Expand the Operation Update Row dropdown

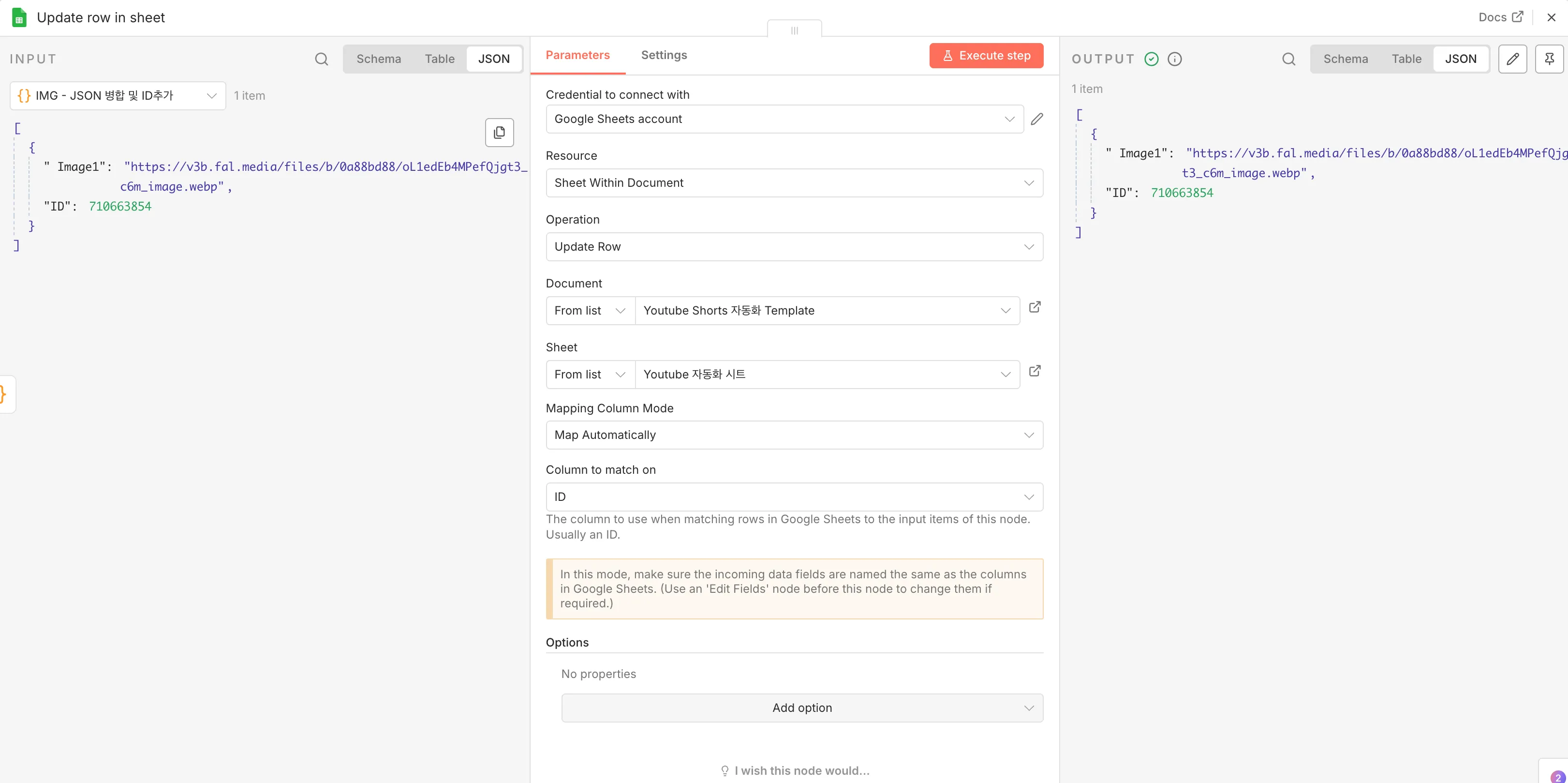[794, 247]
